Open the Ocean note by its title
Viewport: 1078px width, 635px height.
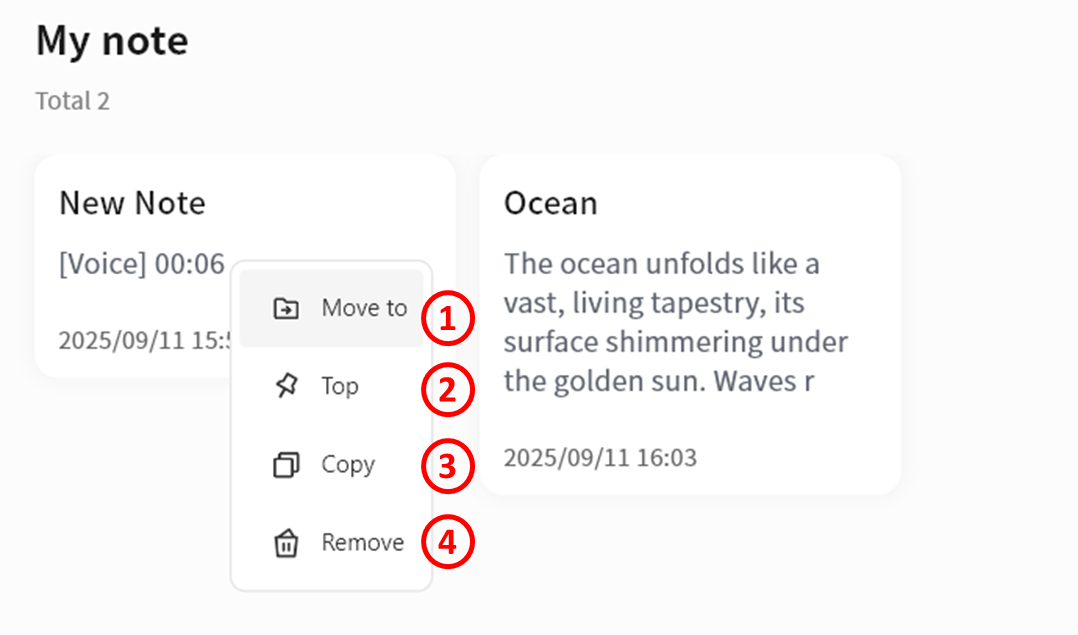[550, 203]
